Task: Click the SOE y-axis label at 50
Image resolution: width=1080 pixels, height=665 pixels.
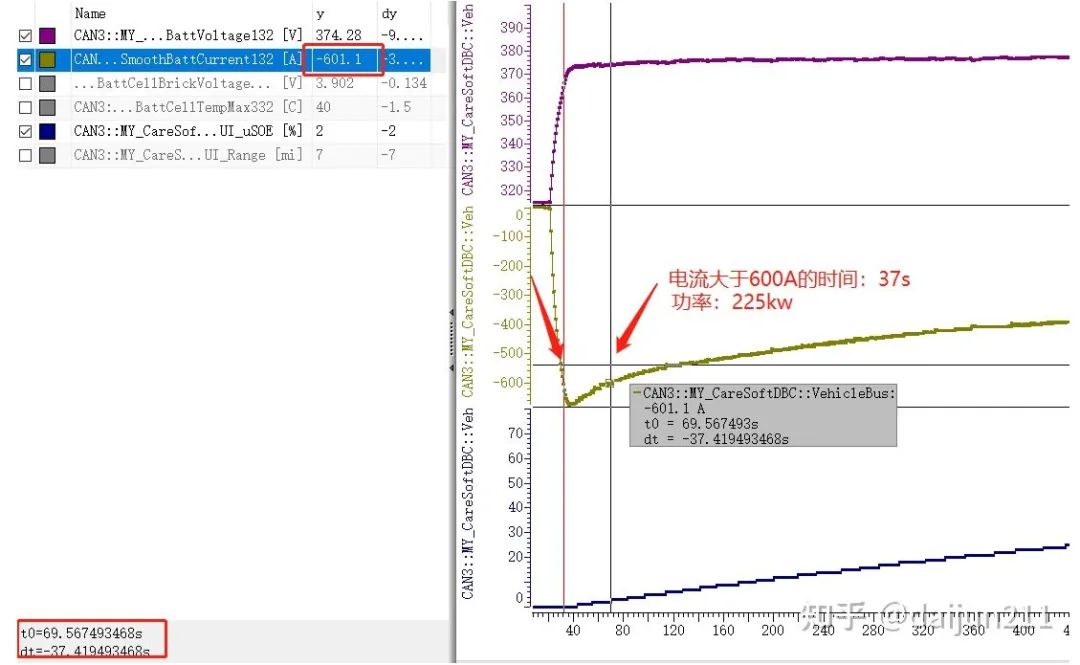Action: pyautogui.click(x=515, y=482)
